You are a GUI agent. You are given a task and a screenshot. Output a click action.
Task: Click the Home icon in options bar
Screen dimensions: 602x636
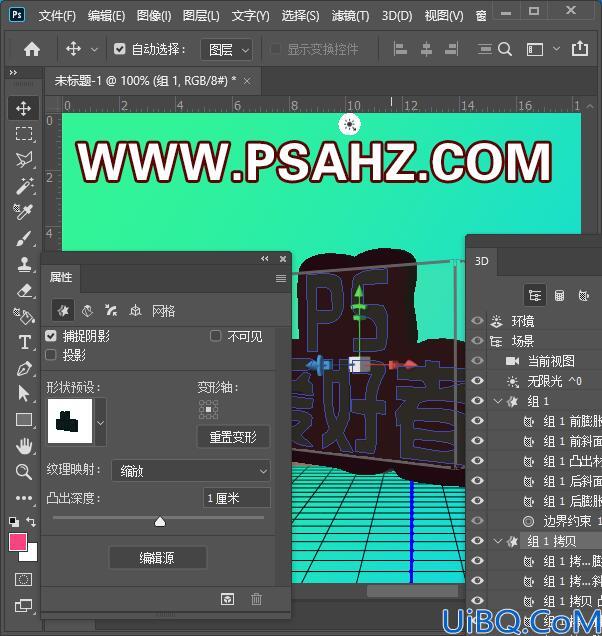coord(32,49)
